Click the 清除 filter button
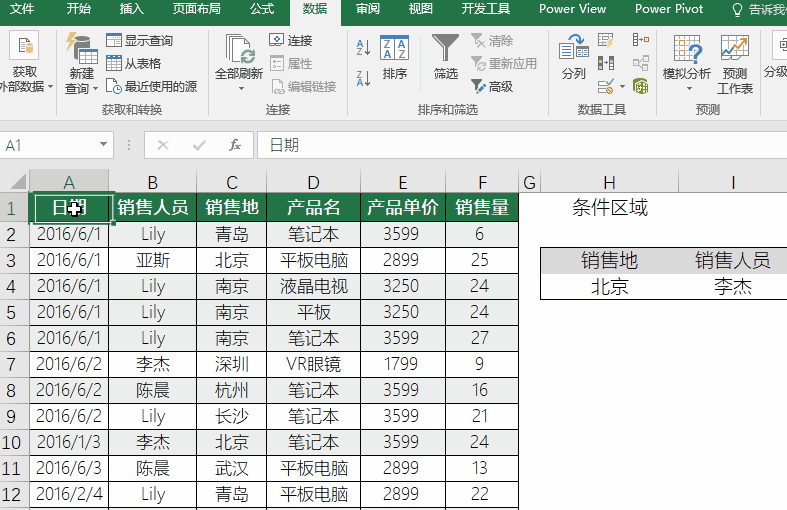The width and height of the screenshot is (787, 510). point(492,41)
